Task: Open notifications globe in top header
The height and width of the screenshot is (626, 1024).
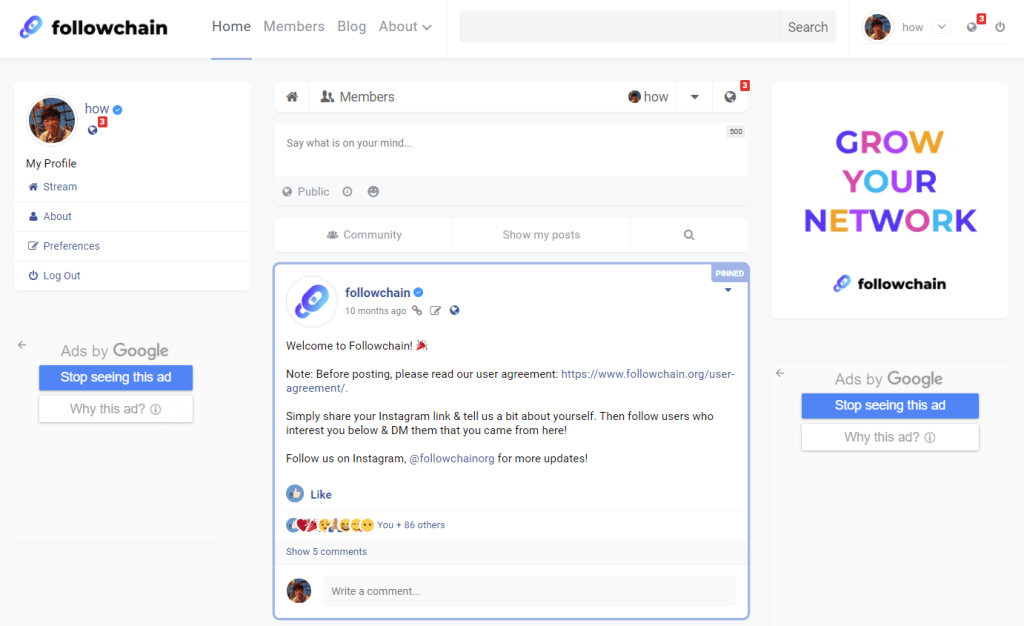Action: [x=972, y=27]
